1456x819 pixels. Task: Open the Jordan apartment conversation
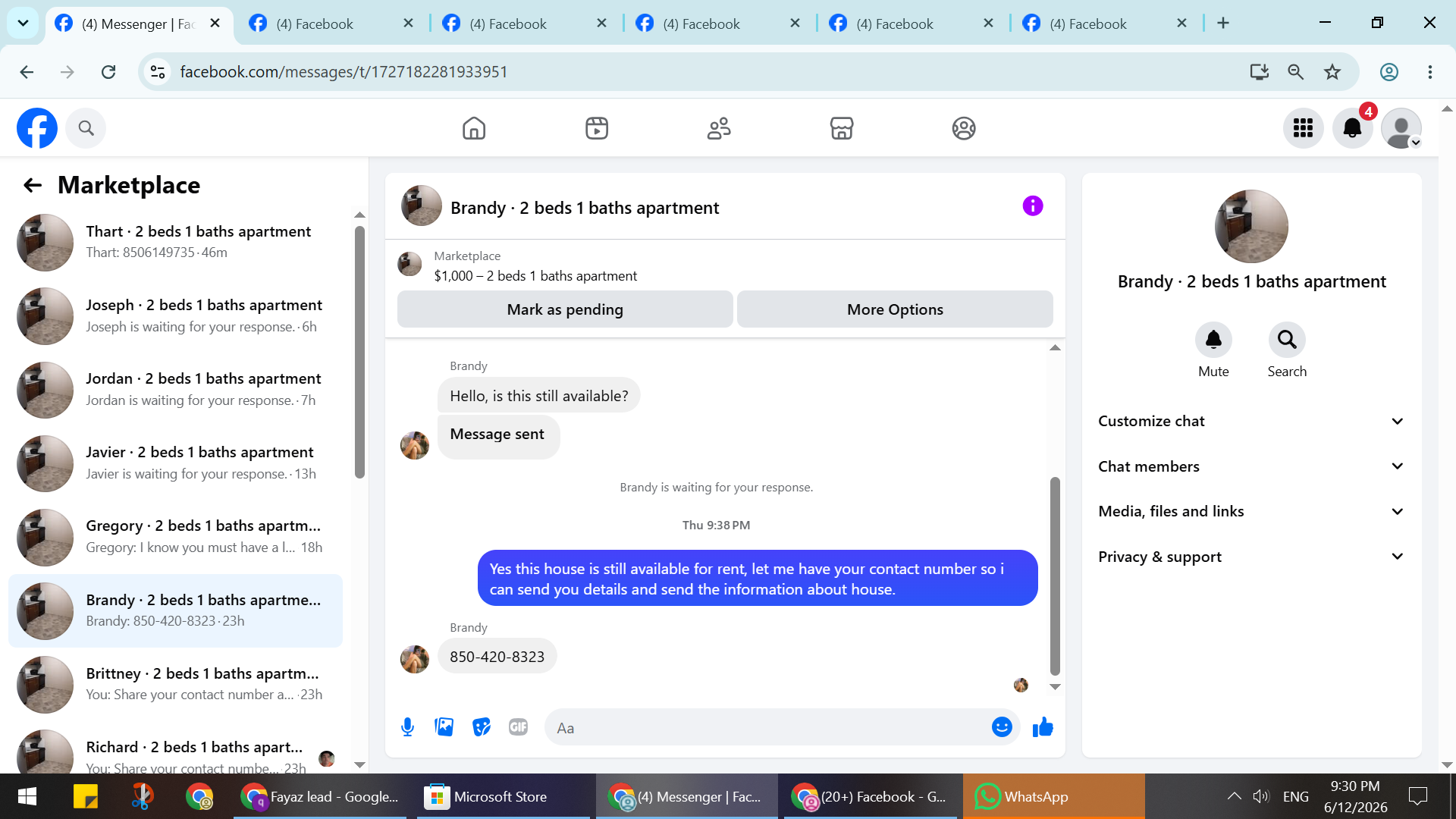(x=176, y=389)
